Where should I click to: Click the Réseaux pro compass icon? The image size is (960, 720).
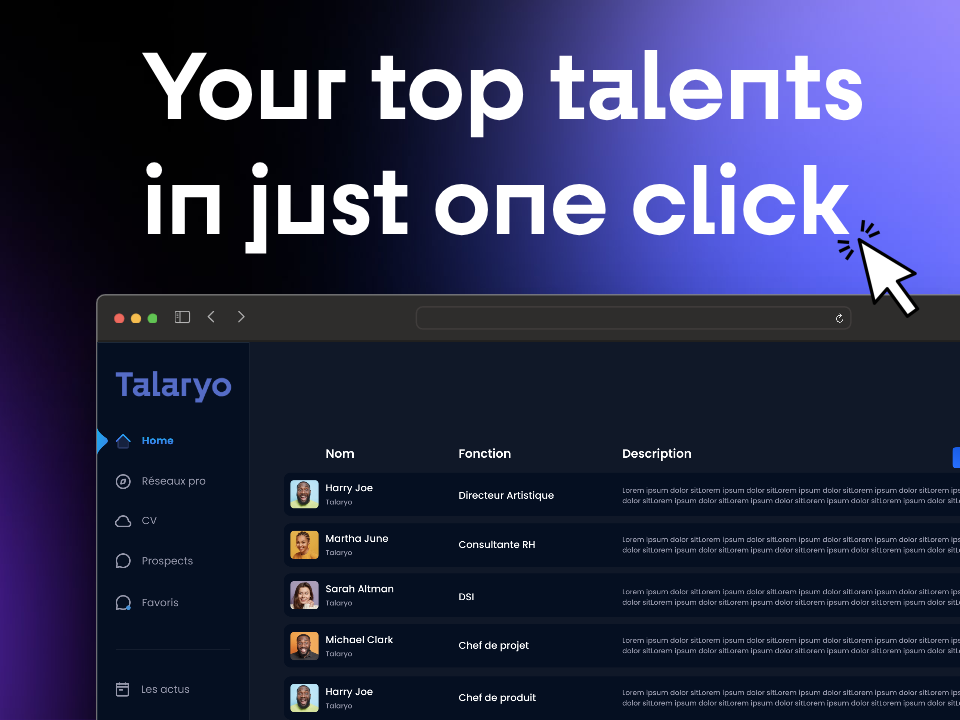click(123, 481)
